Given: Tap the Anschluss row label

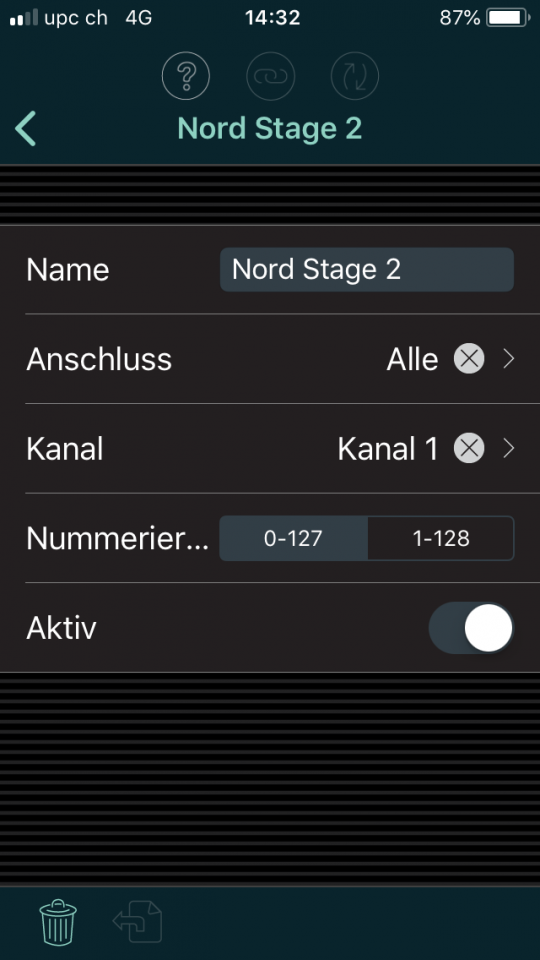Looking at the screenshot, I should pos(99,359).
